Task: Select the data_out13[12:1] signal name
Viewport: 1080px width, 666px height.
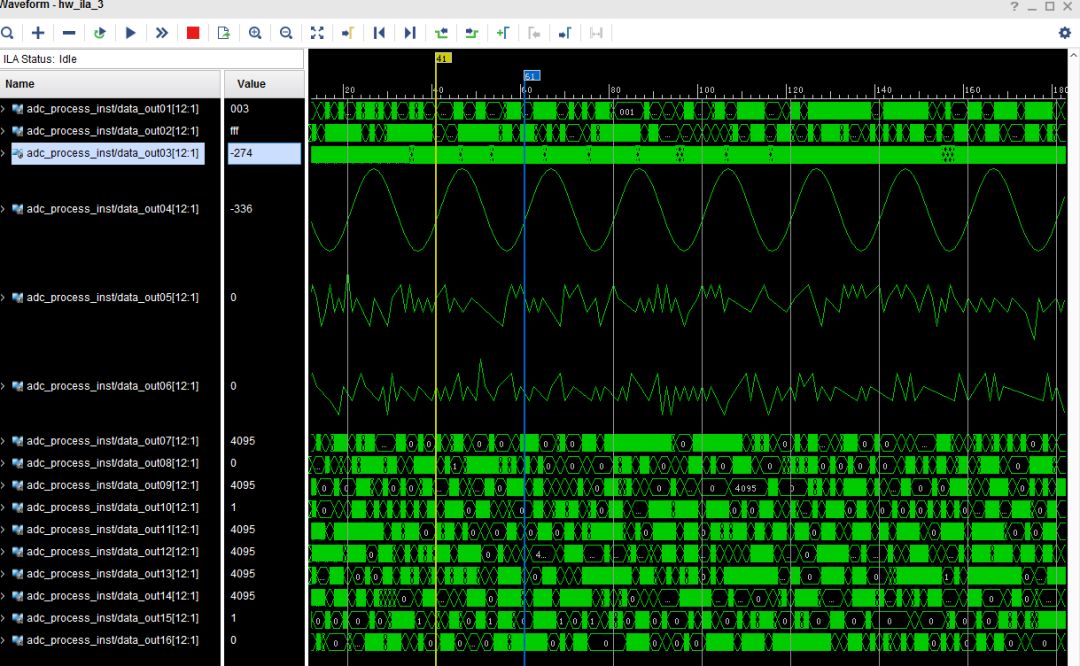Action: (x=112, y=574)
